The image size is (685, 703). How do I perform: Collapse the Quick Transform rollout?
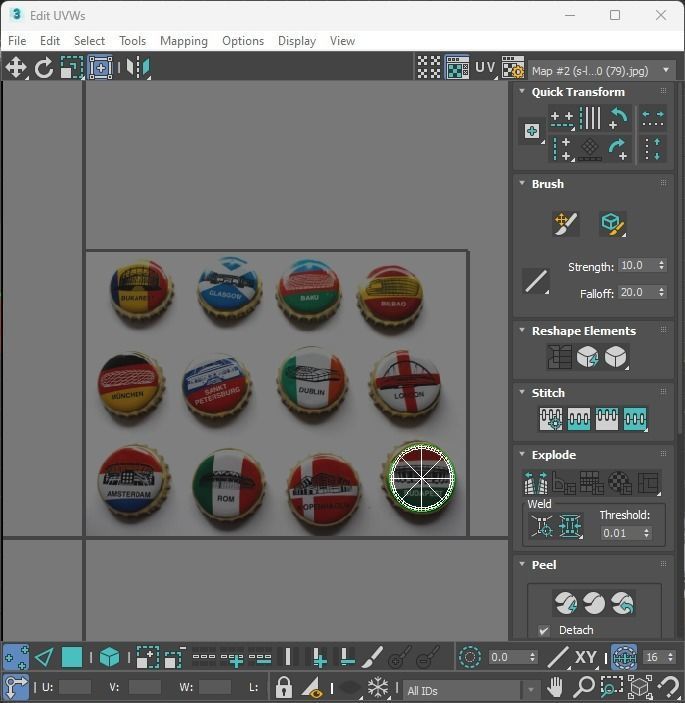[x=522, y=91]
